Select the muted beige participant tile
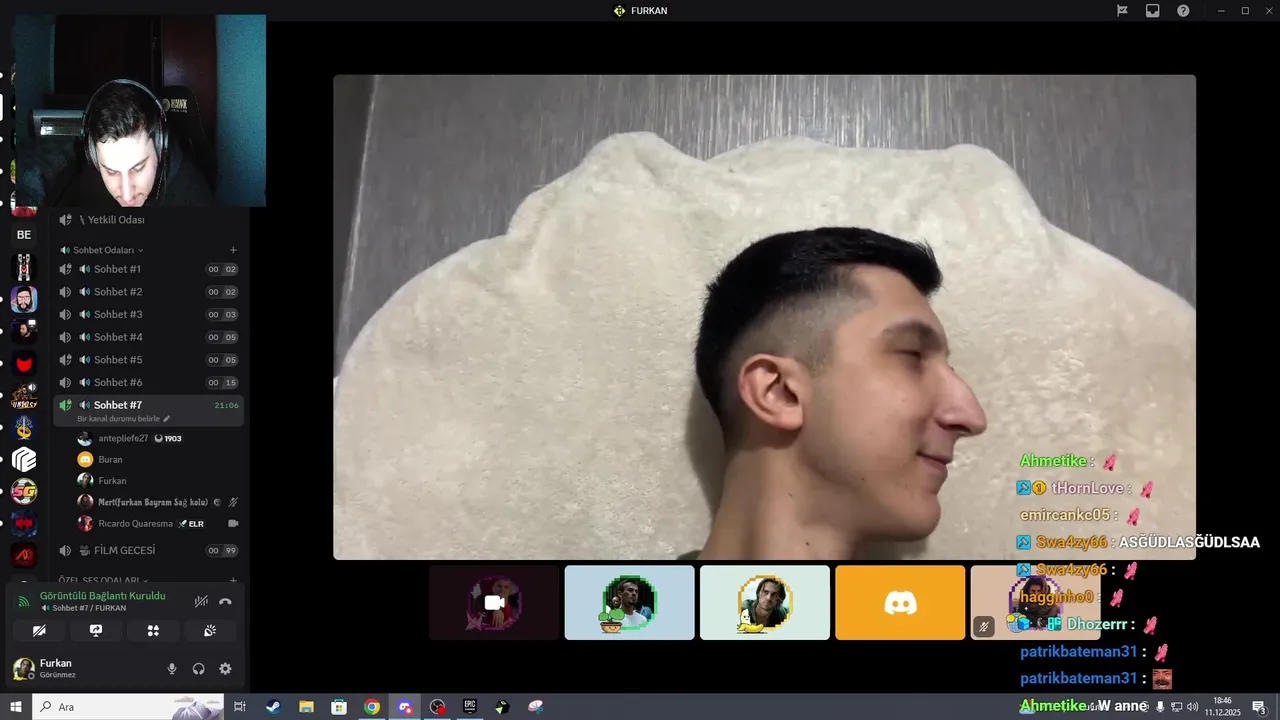This screenshot has height=720, width=1280. [x=1035, y=602]
